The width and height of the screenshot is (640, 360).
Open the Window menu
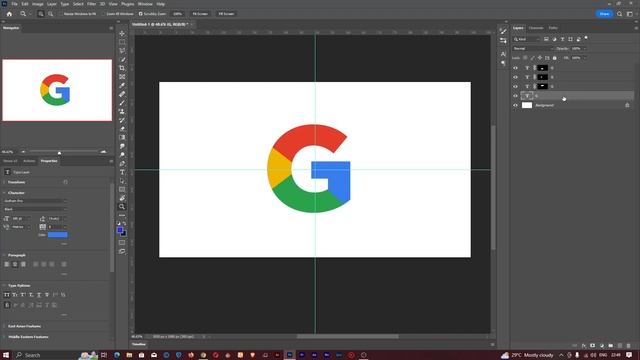145,4
